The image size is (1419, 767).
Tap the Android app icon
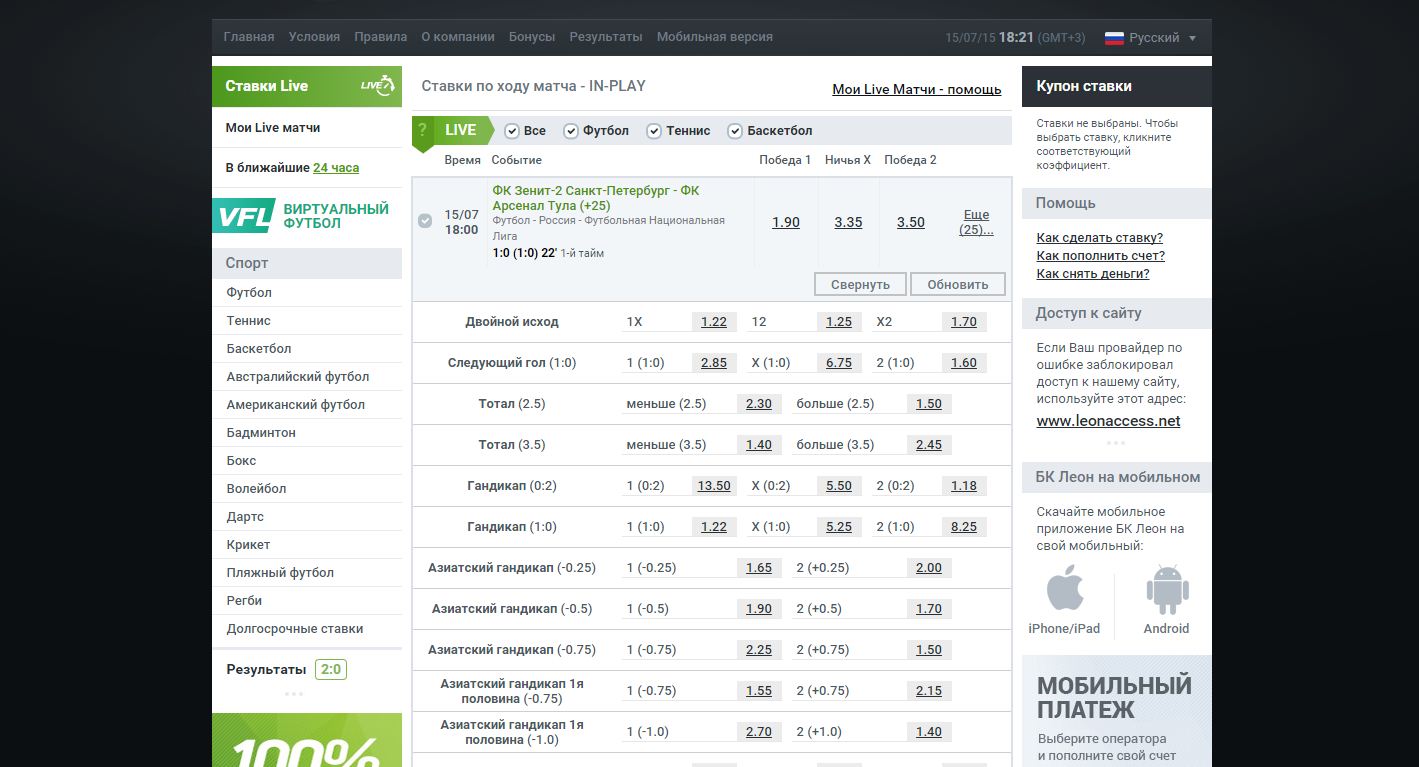[x=1166, y=590]
